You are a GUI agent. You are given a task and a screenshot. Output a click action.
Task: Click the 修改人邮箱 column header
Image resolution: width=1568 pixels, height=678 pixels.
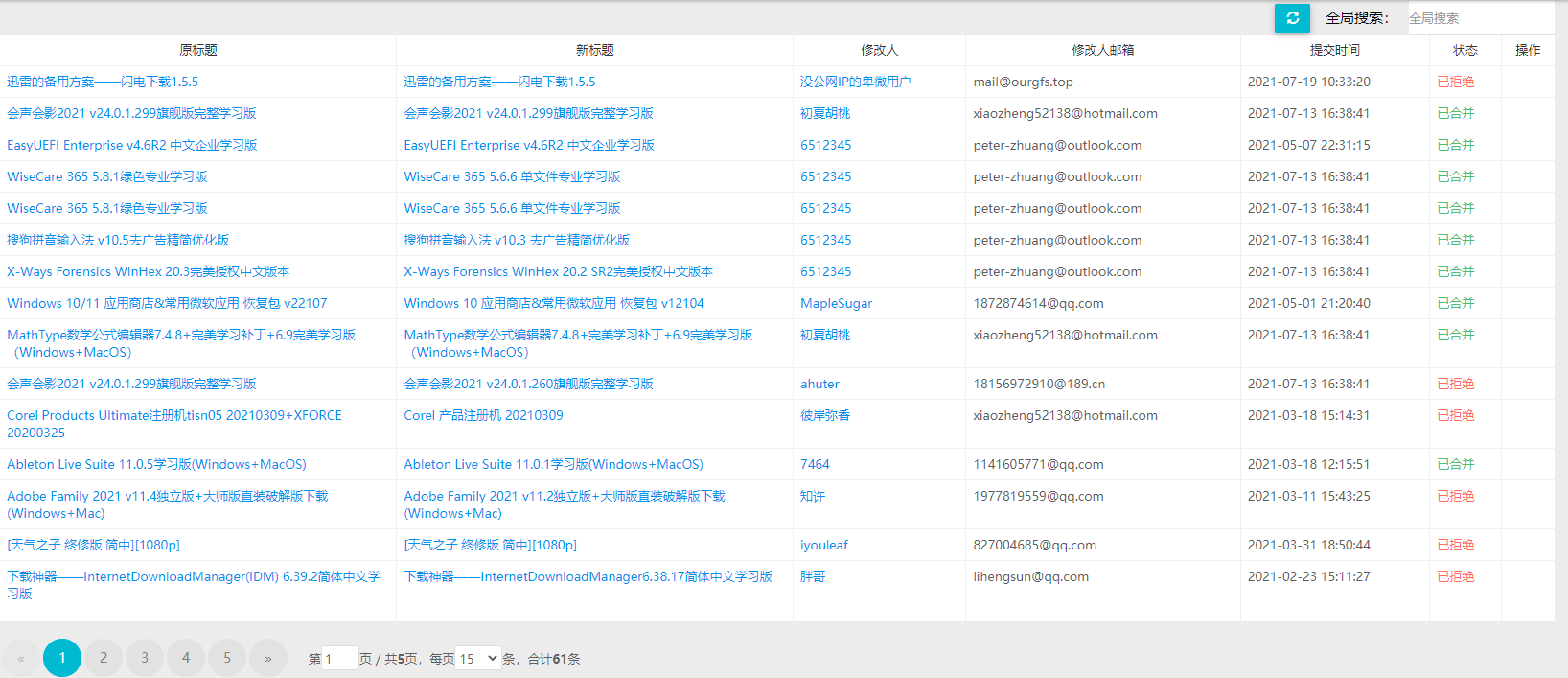1102,50
